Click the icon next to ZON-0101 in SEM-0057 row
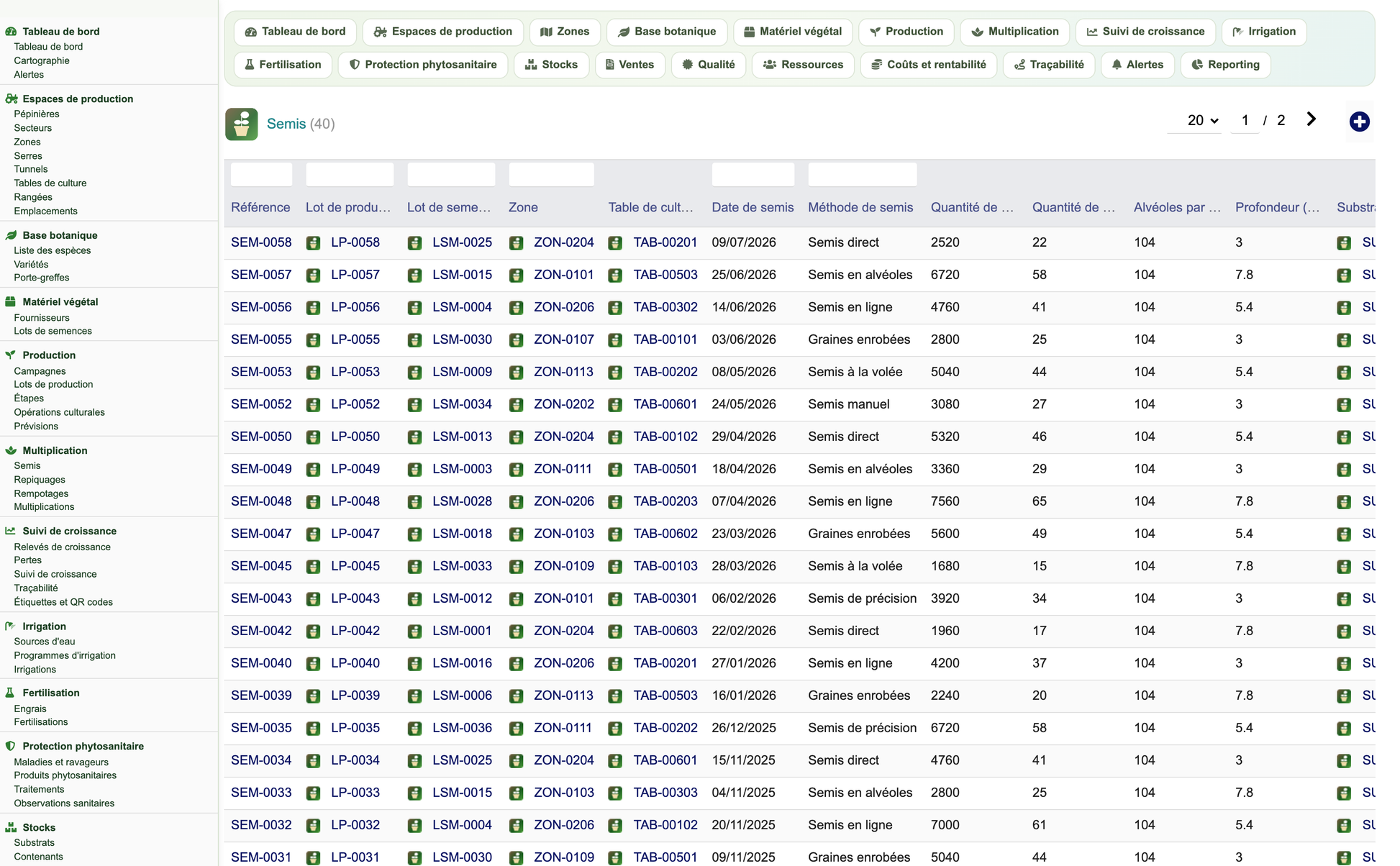 (516, 275)
